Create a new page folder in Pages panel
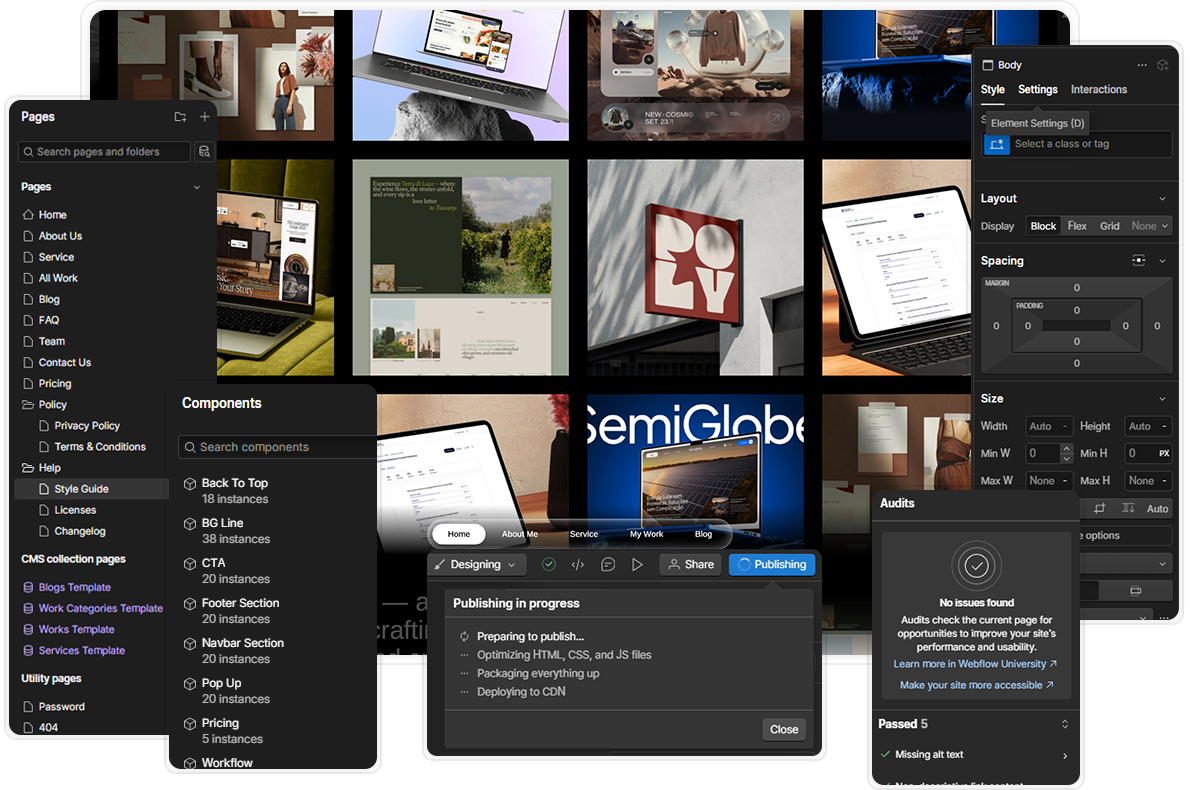 [180, 117]
